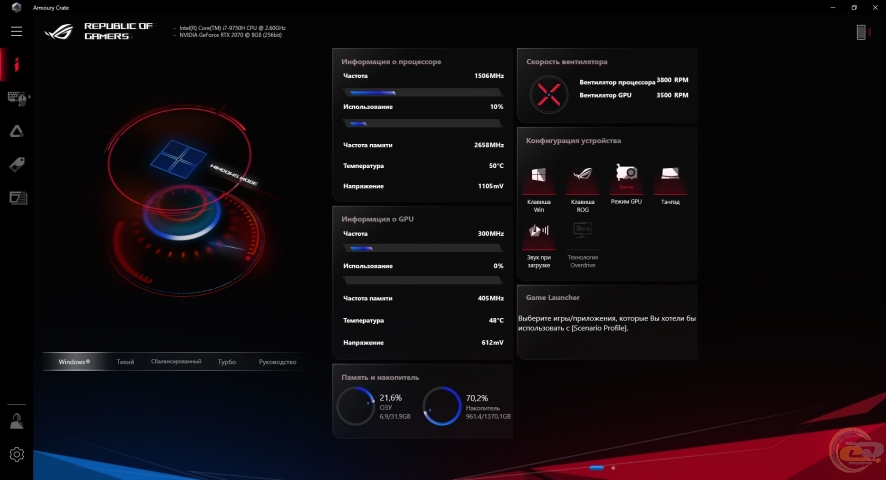Image resolution: width=886 pixels, height=480 pixels.
Task: Toggle the GPU mode (Режим GPU) setting
Action: [626, 184]
